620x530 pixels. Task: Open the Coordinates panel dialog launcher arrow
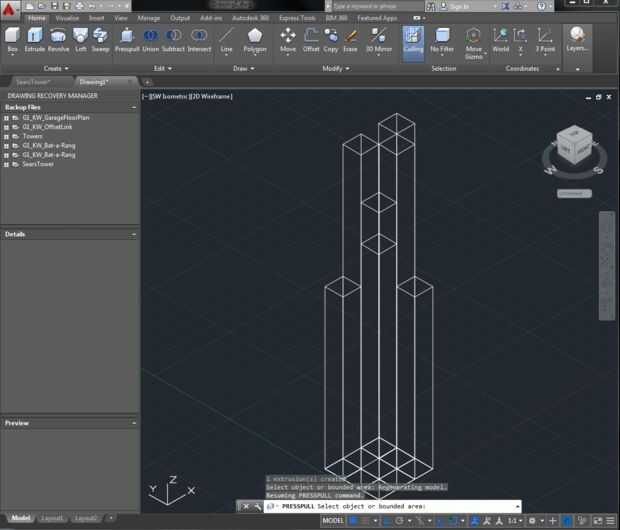pos(558,69)
